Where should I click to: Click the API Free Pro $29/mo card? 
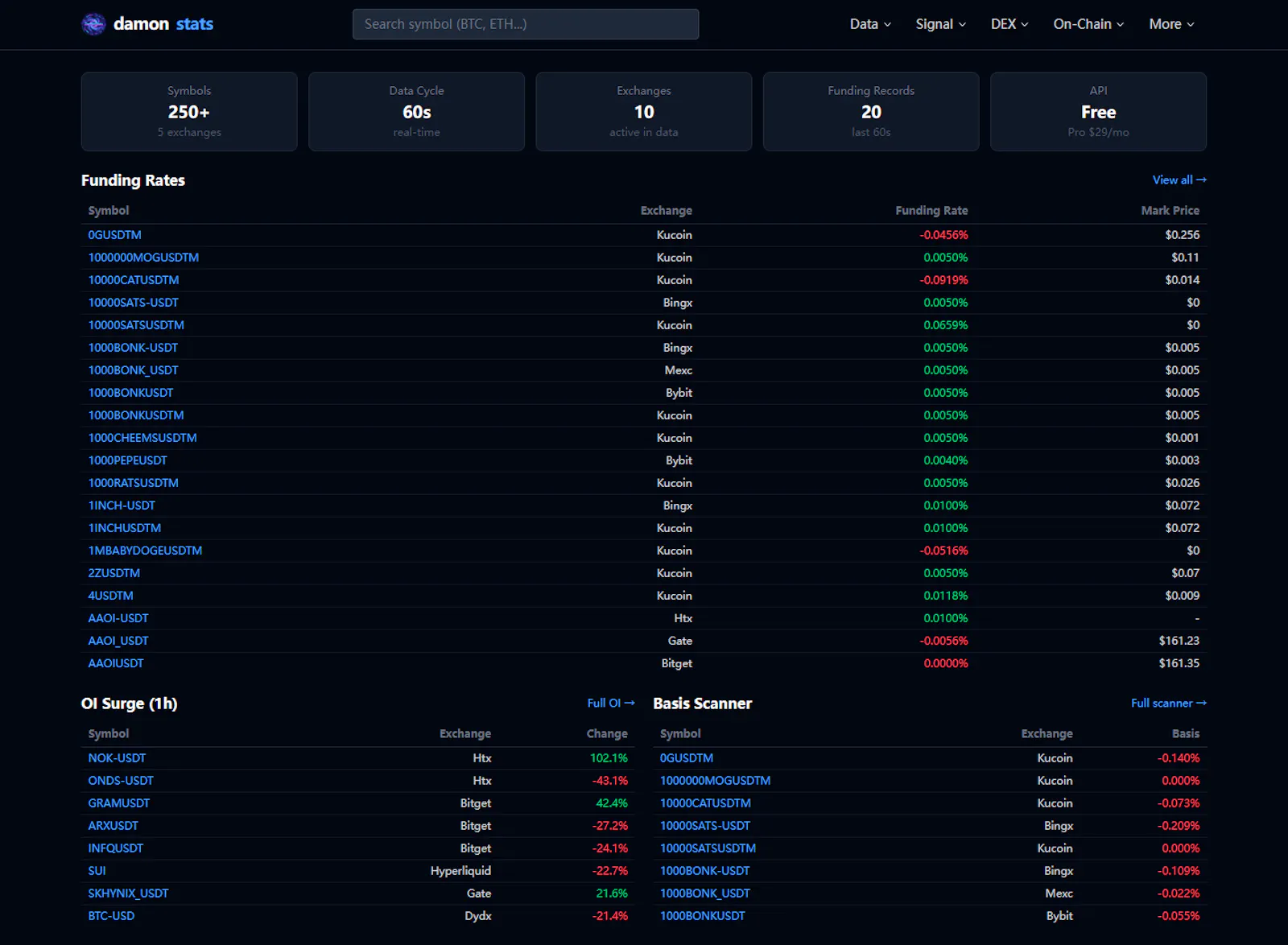point(1098,112)
